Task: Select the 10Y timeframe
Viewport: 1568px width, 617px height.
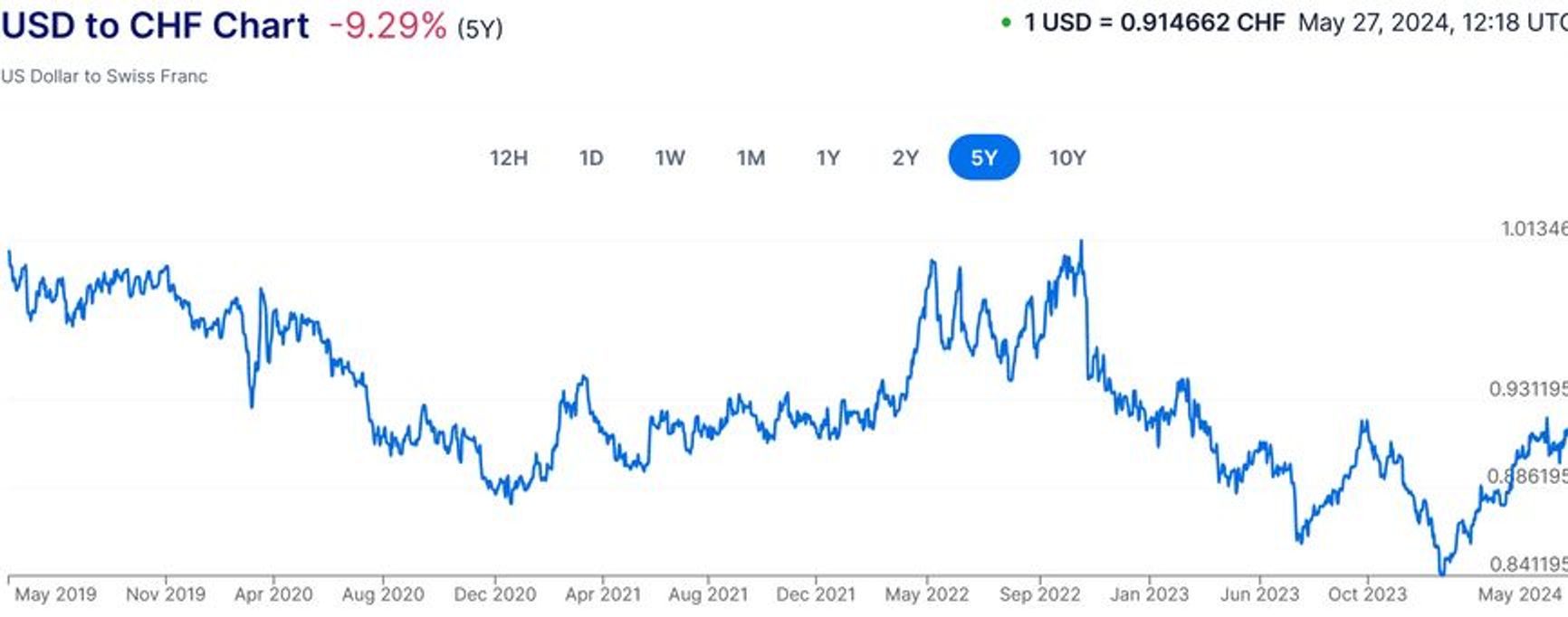Action: click(x=1068, y=157)
